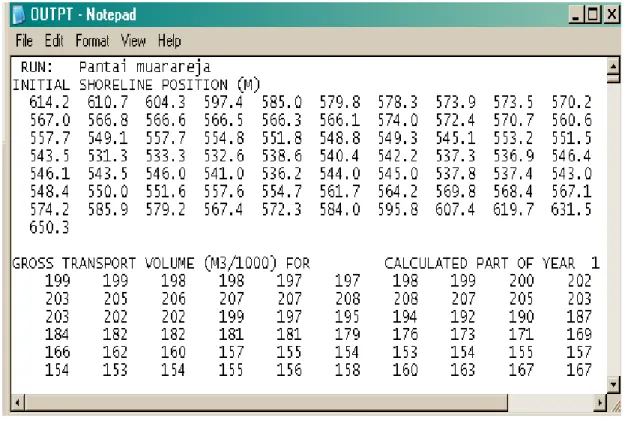Click the transport volume value 169
The width and height of the screenshot is (625, 421).
[579, 334]
